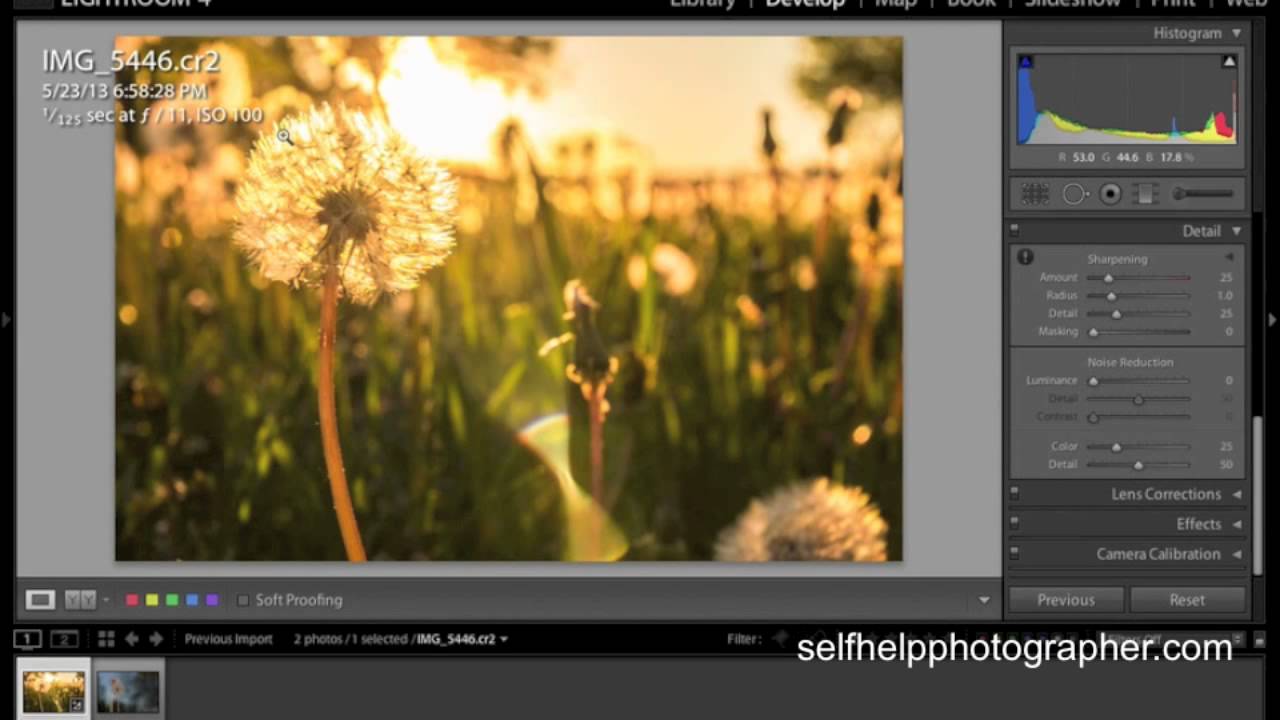Expand the Lens Corrections panel
The height and width of the screenshot is (720, 1280).
tap(1237, 494)
